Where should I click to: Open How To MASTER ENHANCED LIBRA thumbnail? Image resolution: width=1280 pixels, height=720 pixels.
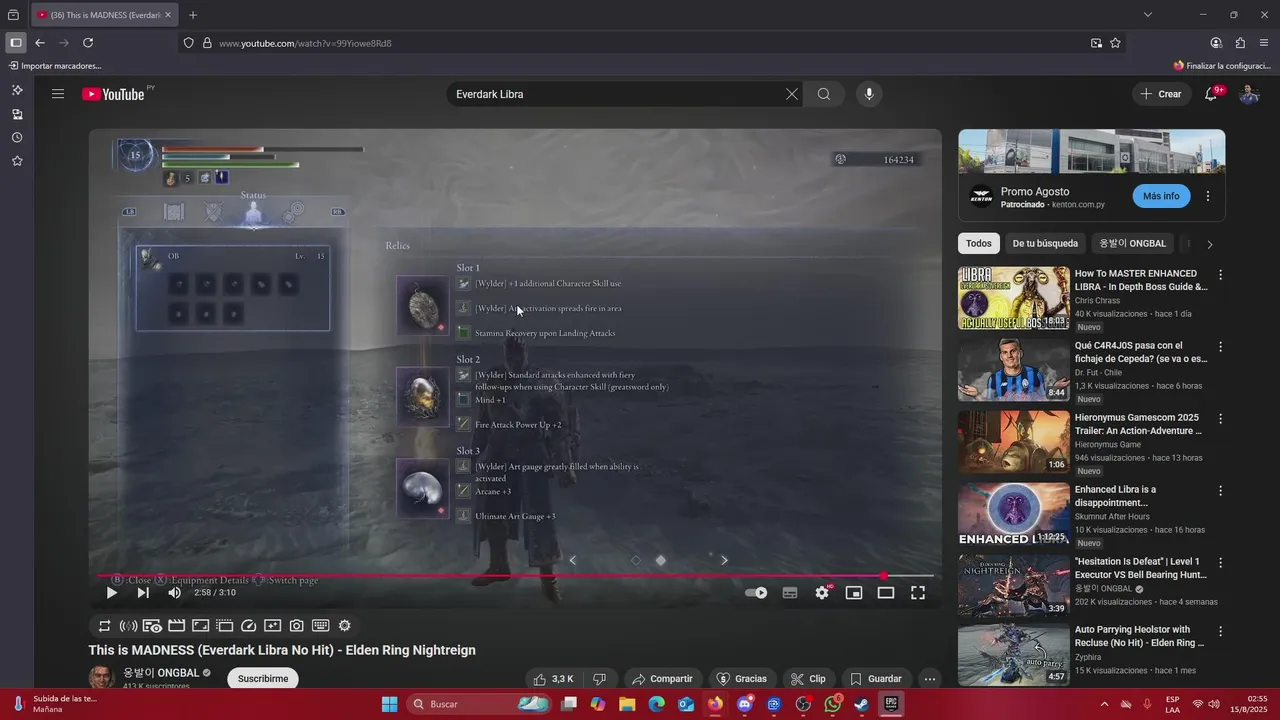(x=1014, y=298)
